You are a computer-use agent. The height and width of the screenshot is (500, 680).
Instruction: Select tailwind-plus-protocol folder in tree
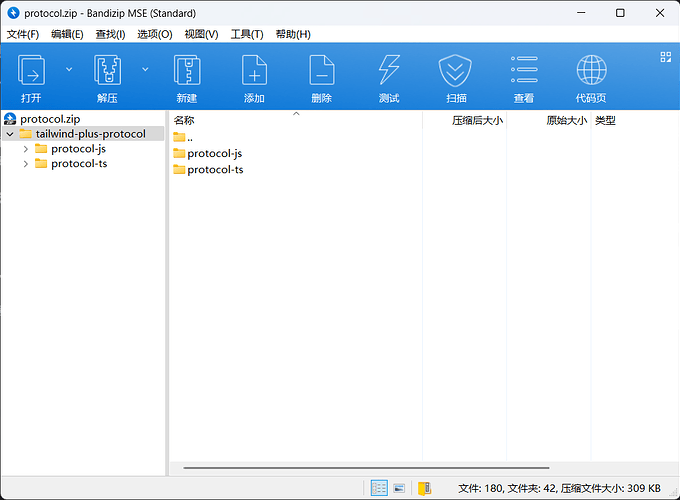click(x=91, y=134)
